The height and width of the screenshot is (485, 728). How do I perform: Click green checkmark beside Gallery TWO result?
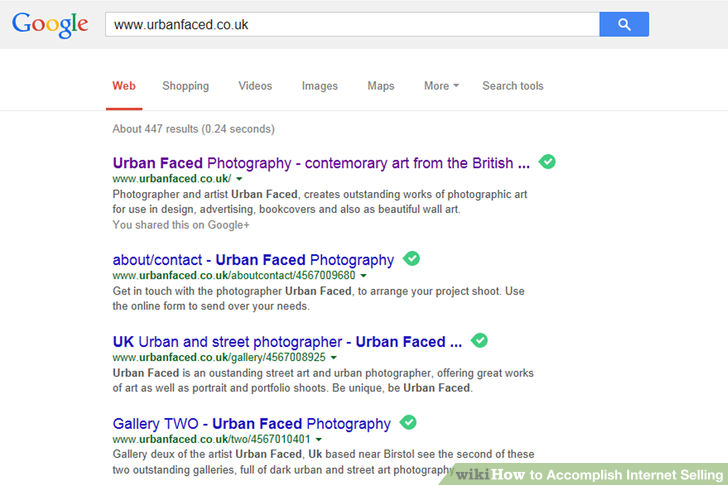(408, 422)
